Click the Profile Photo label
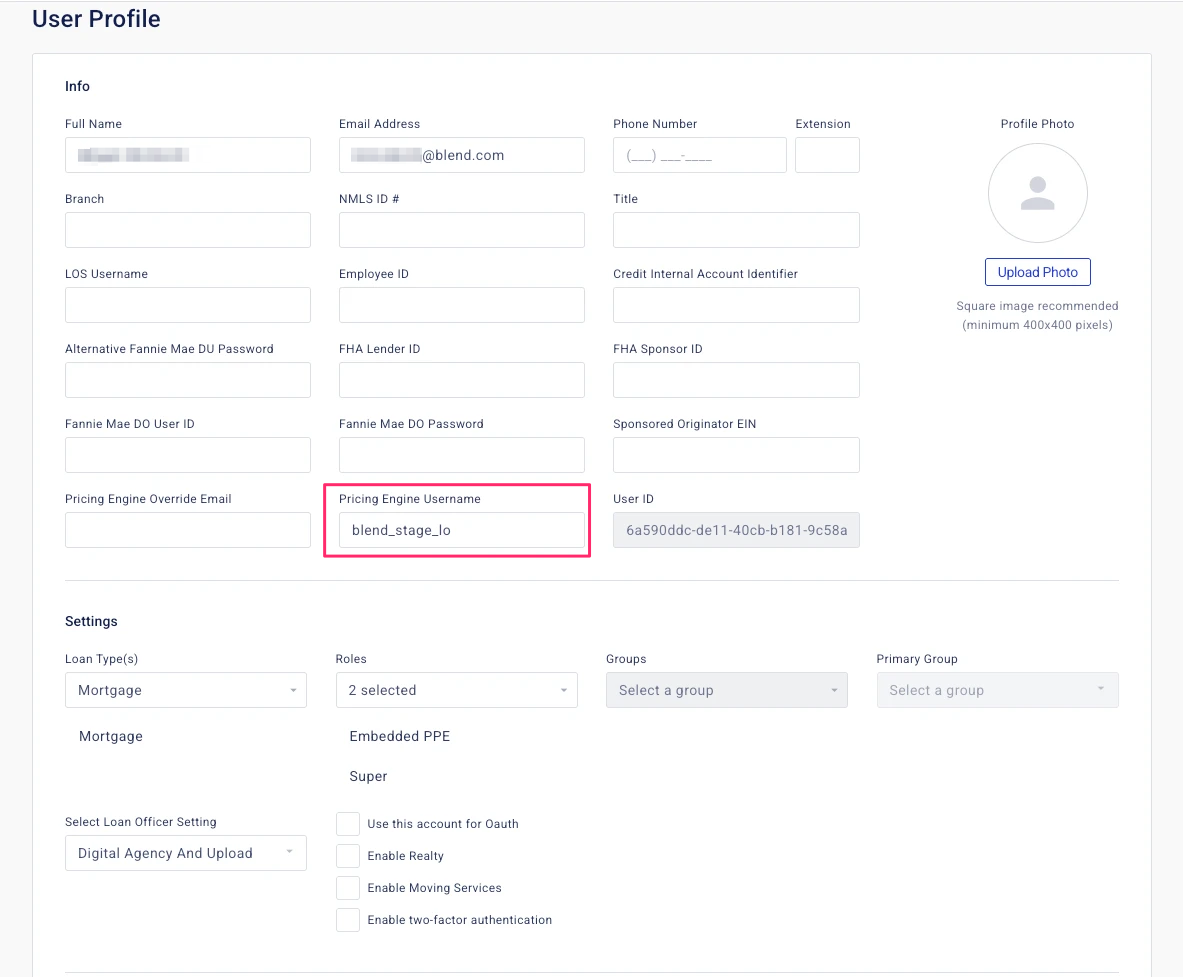Image resolution: width=1183 pixels, height=977 pixels. point(1037,124)
